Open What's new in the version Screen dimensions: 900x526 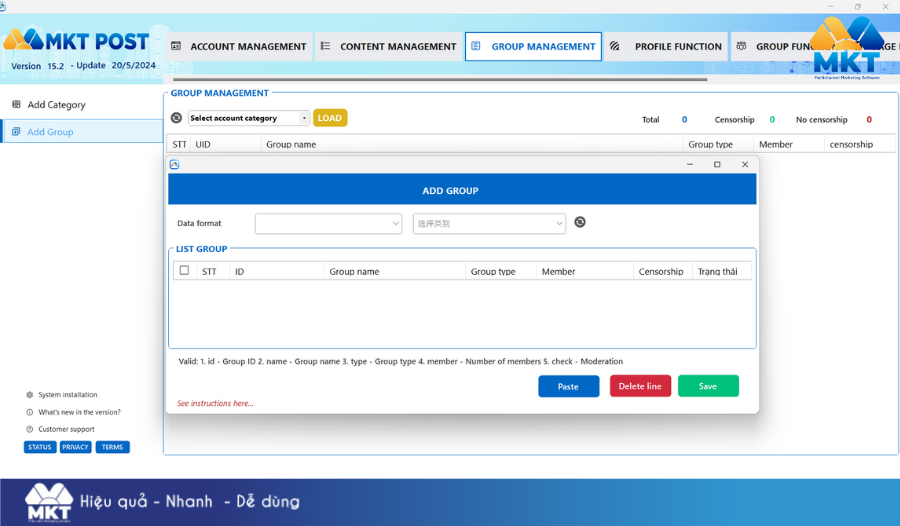(79, 412)
